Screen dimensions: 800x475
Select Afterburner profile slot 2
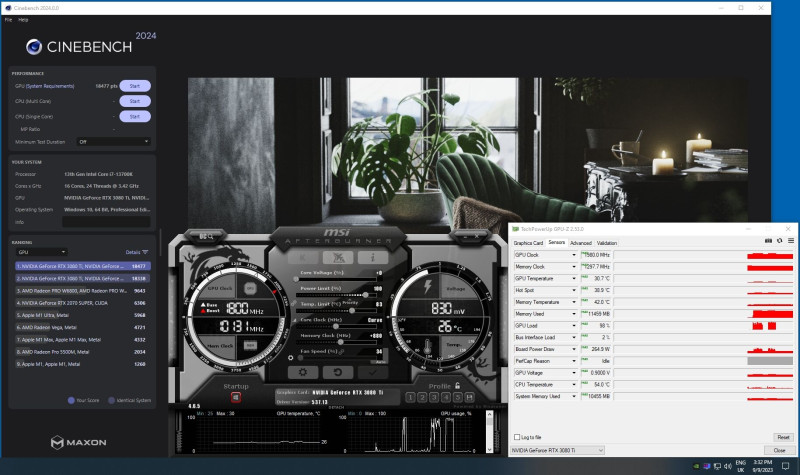(x=422, y=397)
